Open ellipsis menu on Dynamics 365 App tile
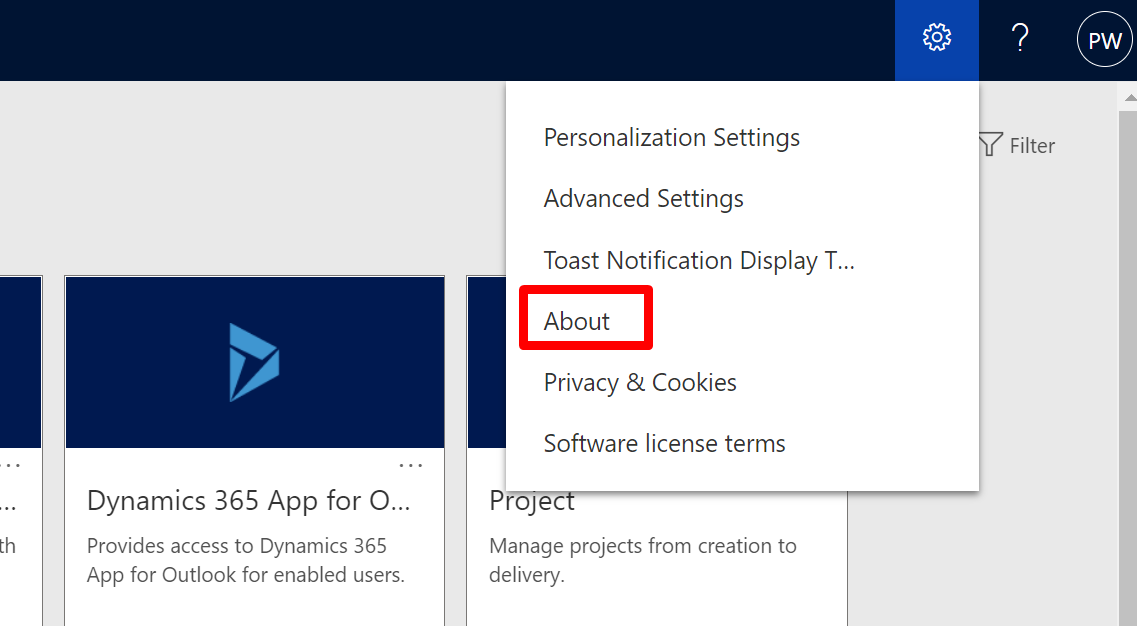 click(410, 465)
